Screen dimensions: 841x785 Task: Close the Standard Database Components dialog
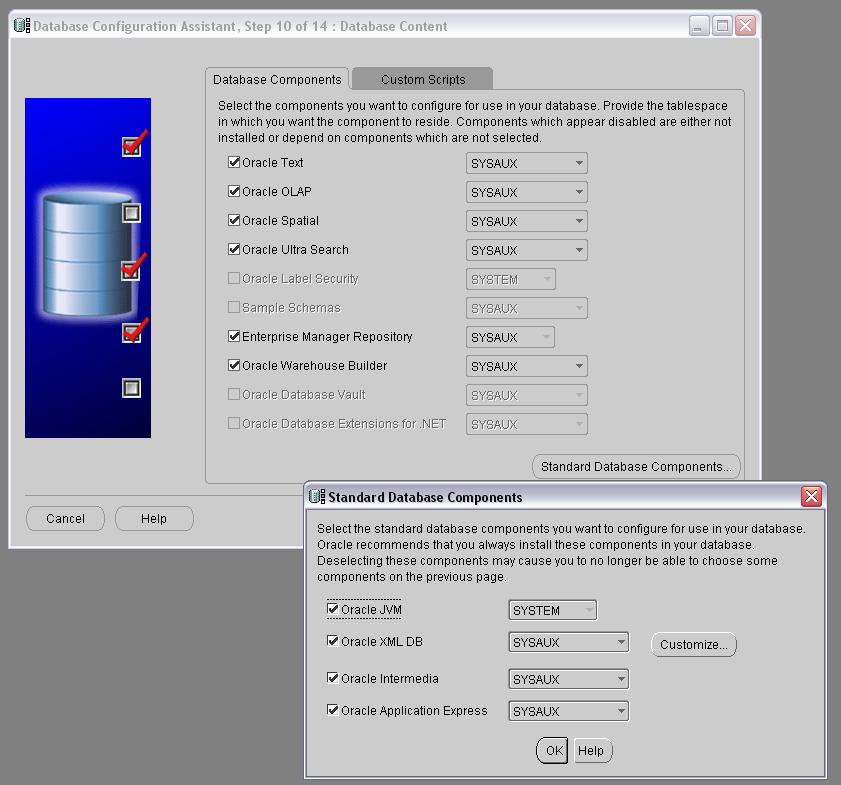[x=811, y=497]
